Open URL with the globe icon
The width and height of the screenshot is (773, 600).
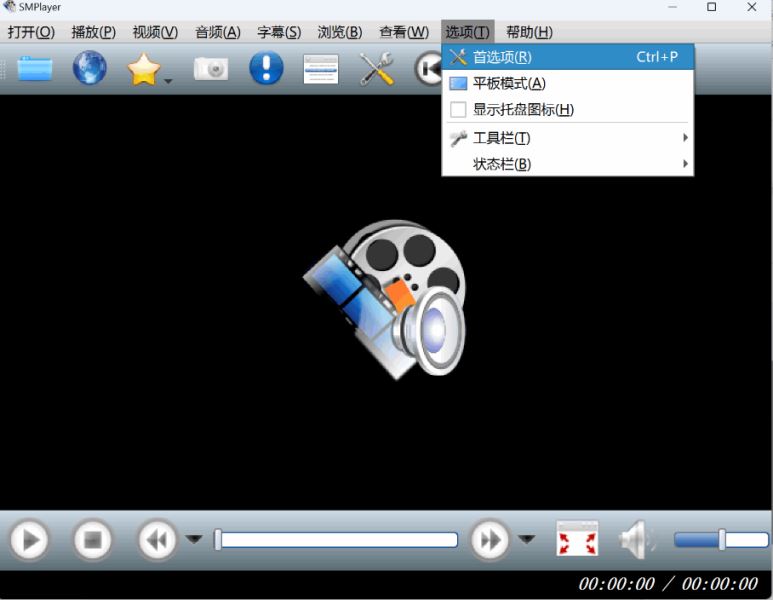click(90, 68)
